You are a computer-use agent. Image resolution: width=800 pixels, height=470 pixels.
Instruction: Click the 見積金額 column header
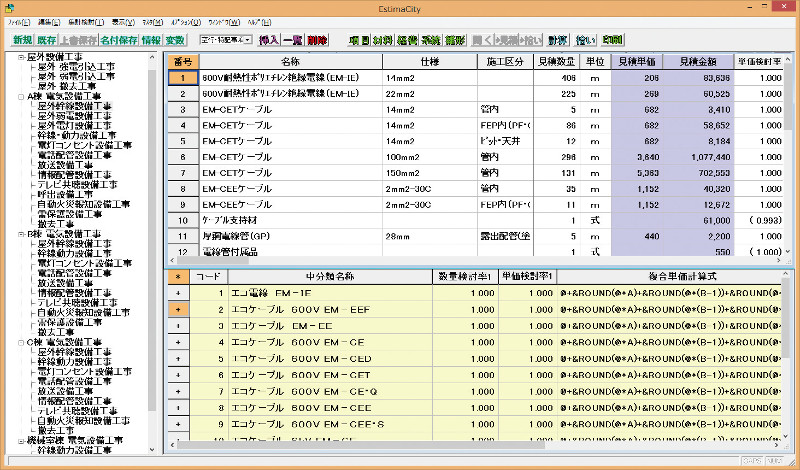(x=698, y=62)
